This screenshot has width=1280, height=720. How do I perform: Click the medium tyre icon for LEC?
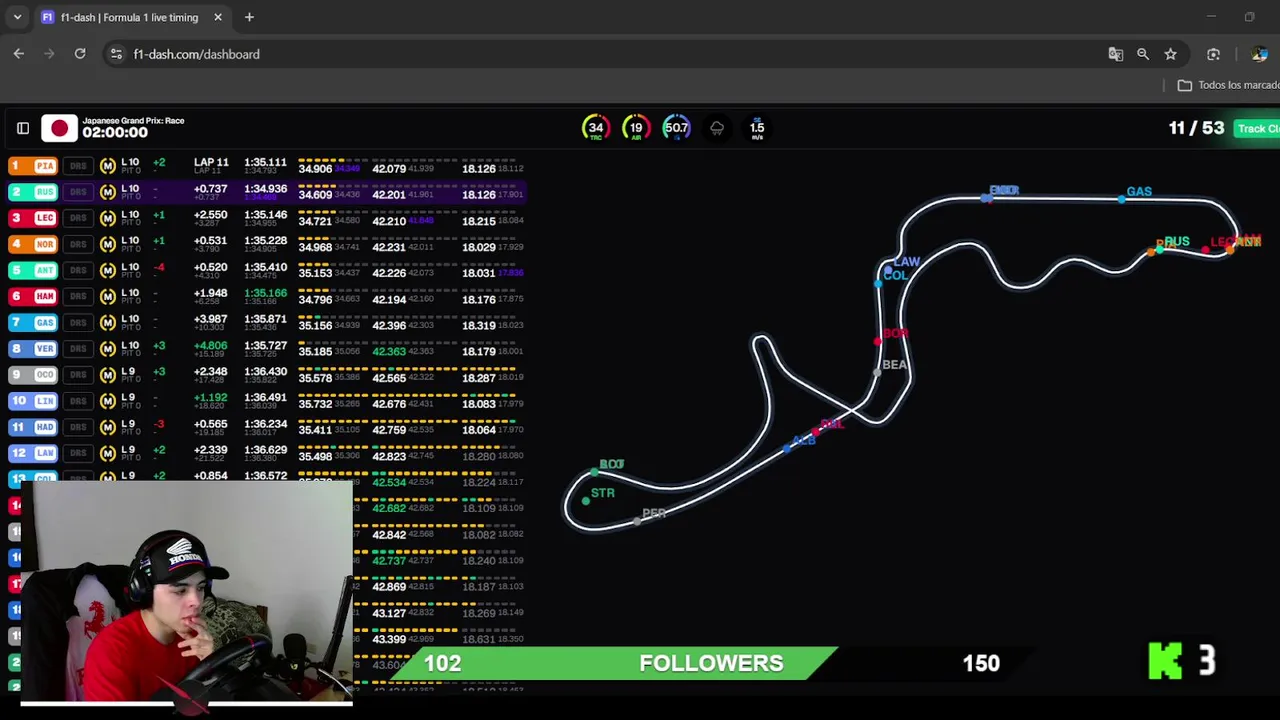pos(108,218)
